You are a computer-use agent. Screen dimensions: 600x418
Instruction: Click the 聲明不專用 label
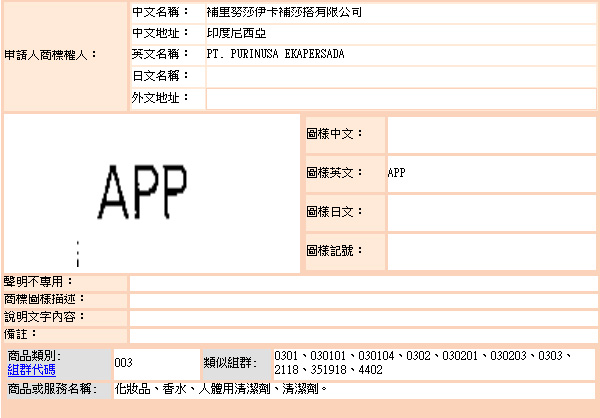pyautogui.click(x=38, y=282)
